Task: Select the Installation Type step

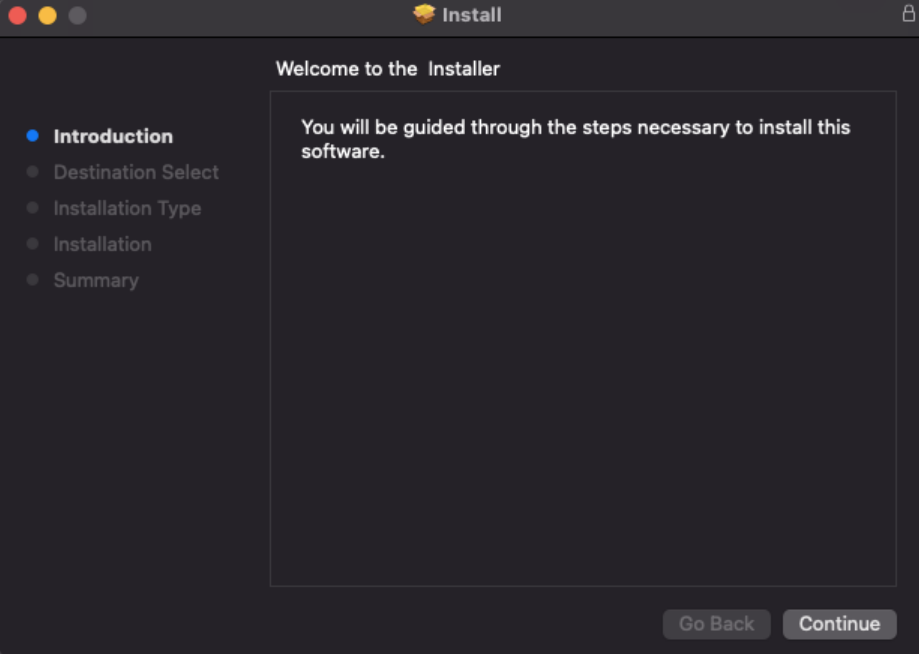Action: (127, 208)
